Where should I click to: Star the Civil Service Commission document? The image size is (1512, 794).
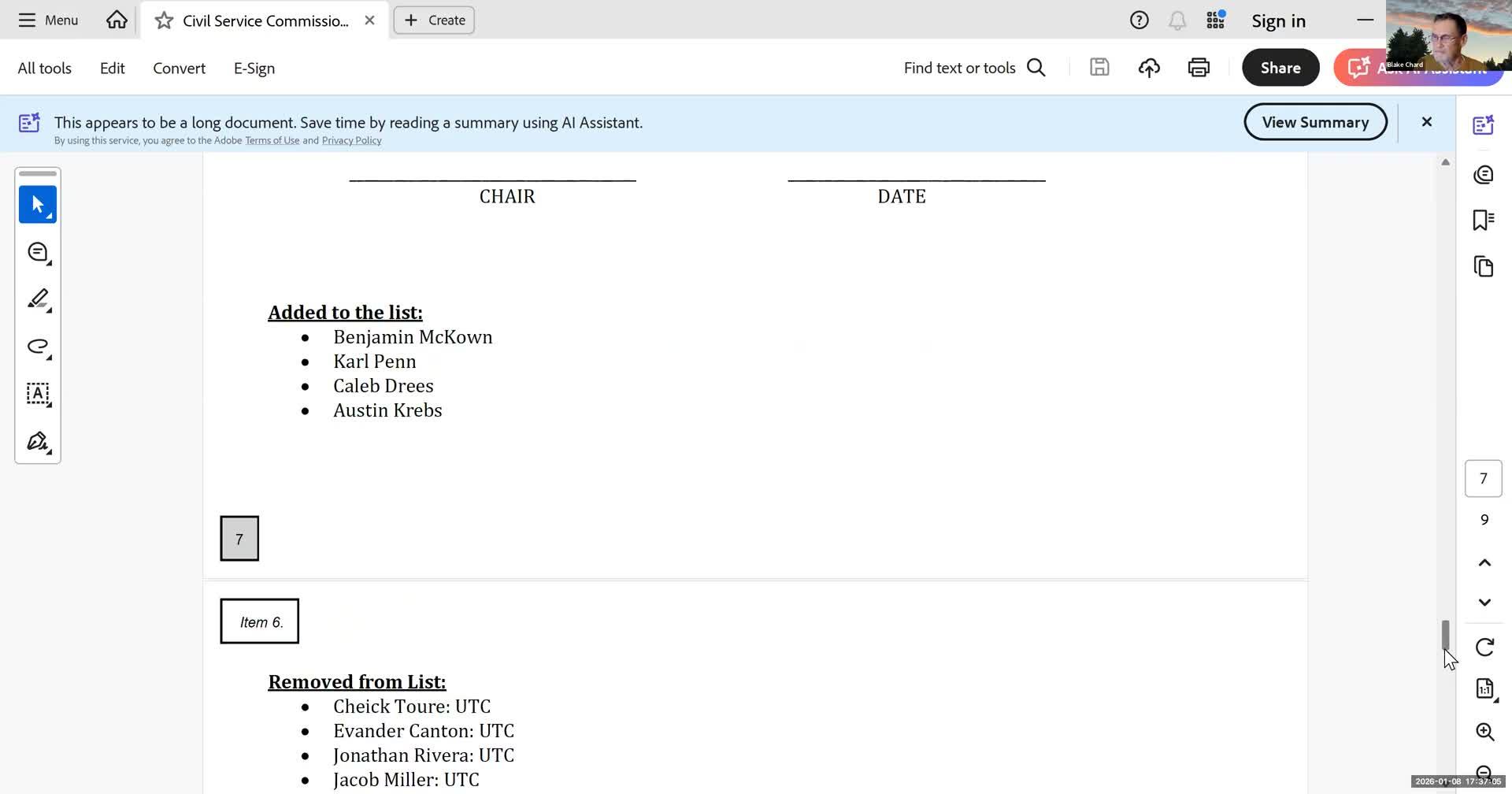[x=164, y=20]
